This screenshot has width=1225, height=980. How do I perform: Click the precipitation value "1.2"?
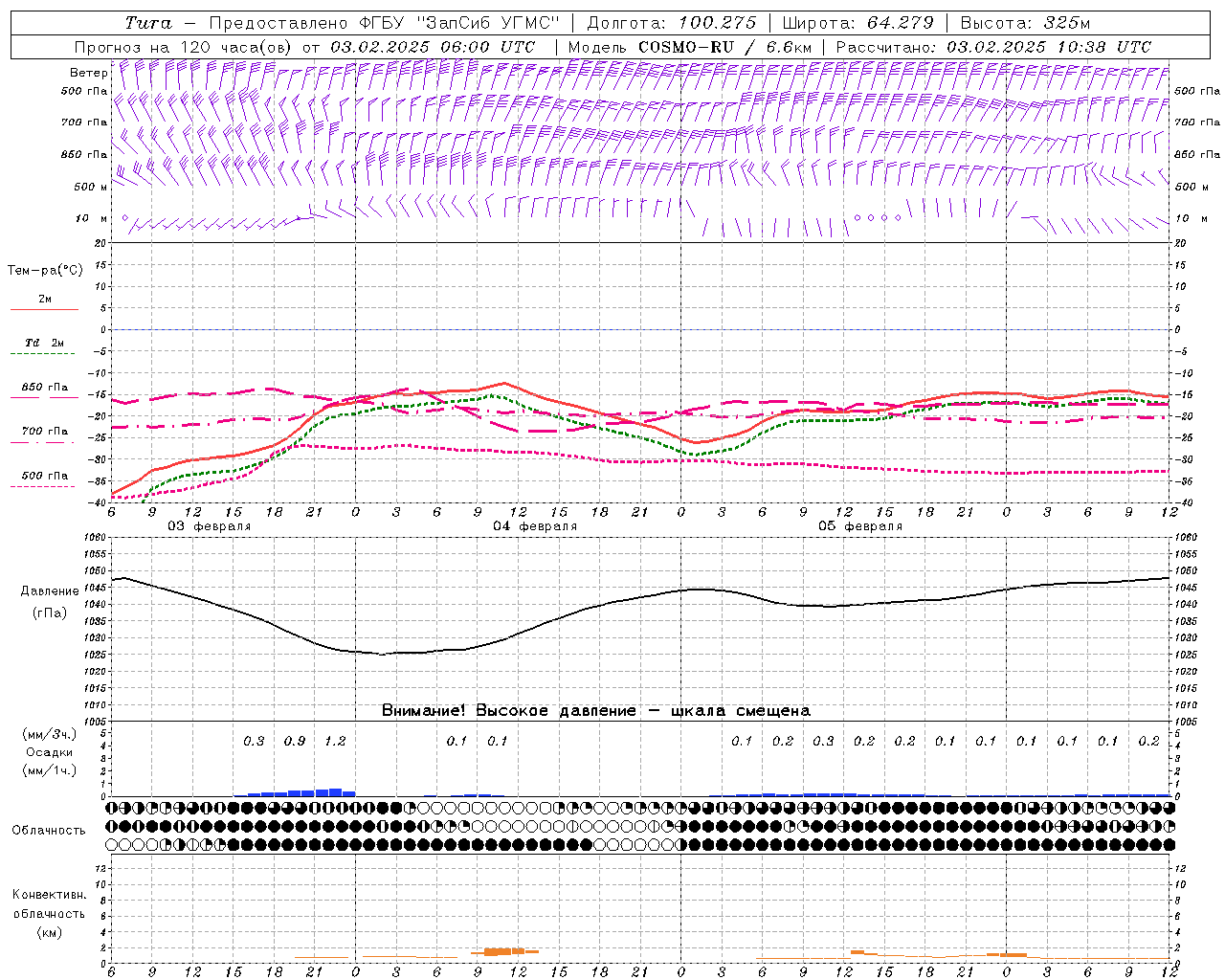(335, 742)
